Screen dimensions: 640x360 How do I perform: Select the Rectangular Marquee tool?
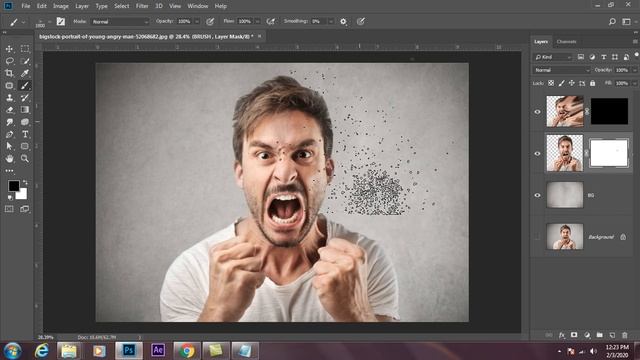(x=25, y=49)
